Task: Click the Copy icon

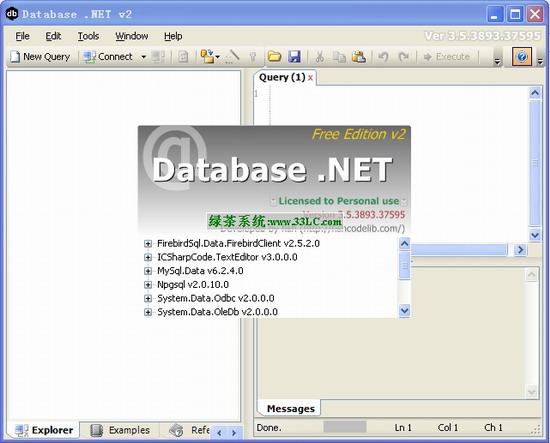Action: [339, 57]
